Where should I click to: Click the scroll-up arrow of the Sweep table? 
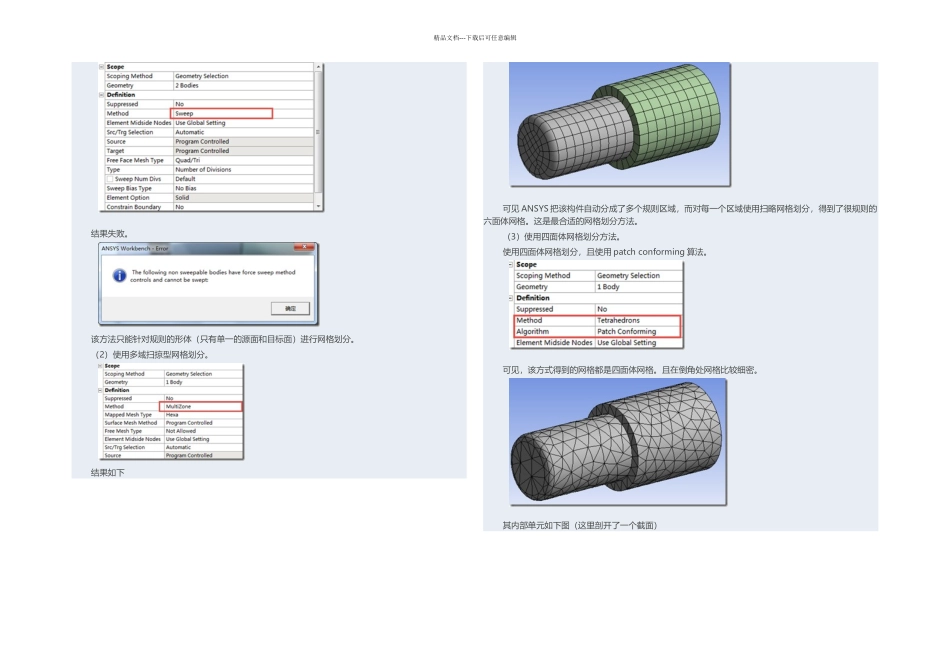pos(317,67)
